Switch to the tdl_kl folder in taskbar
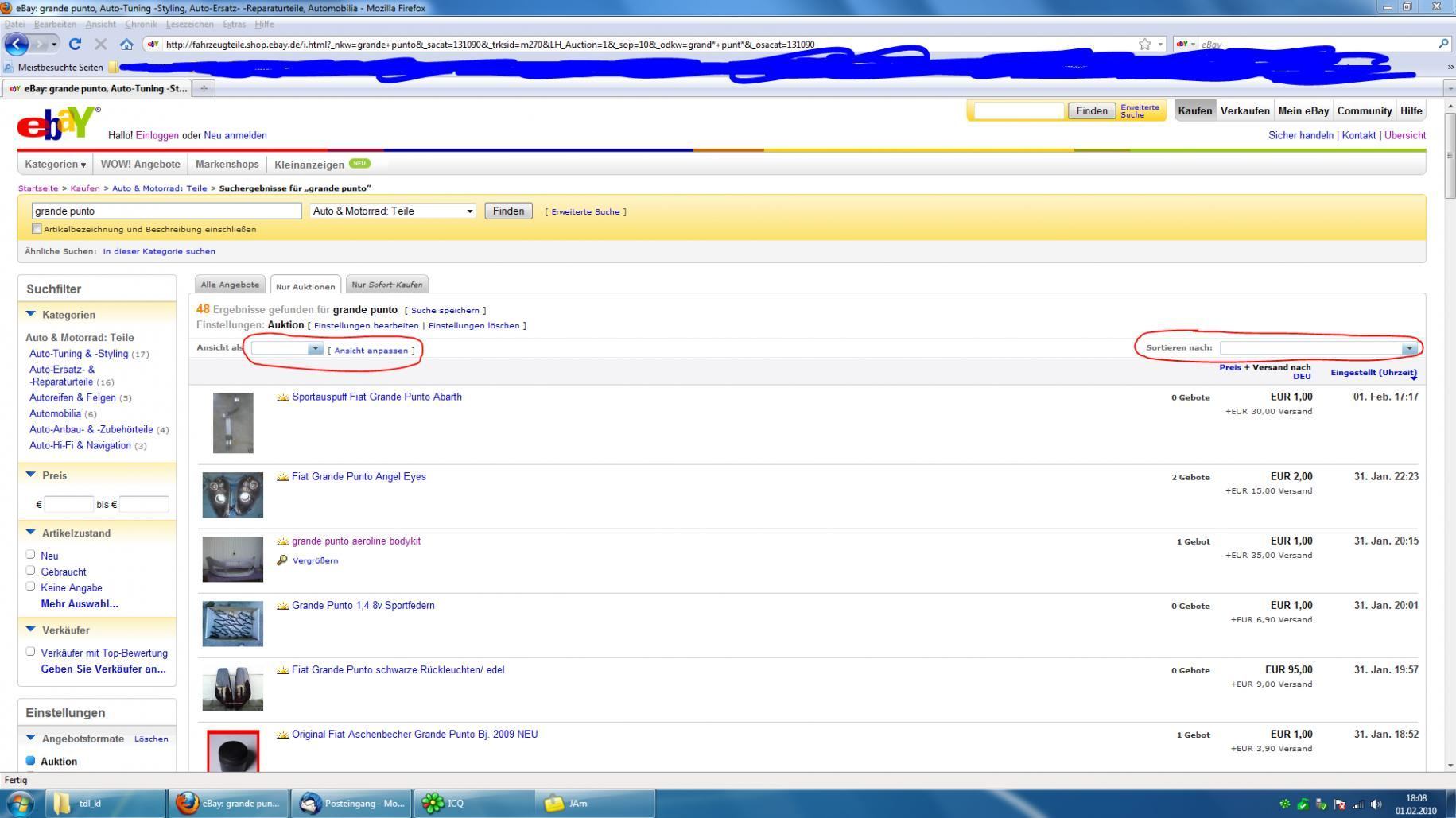This screenshot has width=1456, height=818. (x=105, y=803)
